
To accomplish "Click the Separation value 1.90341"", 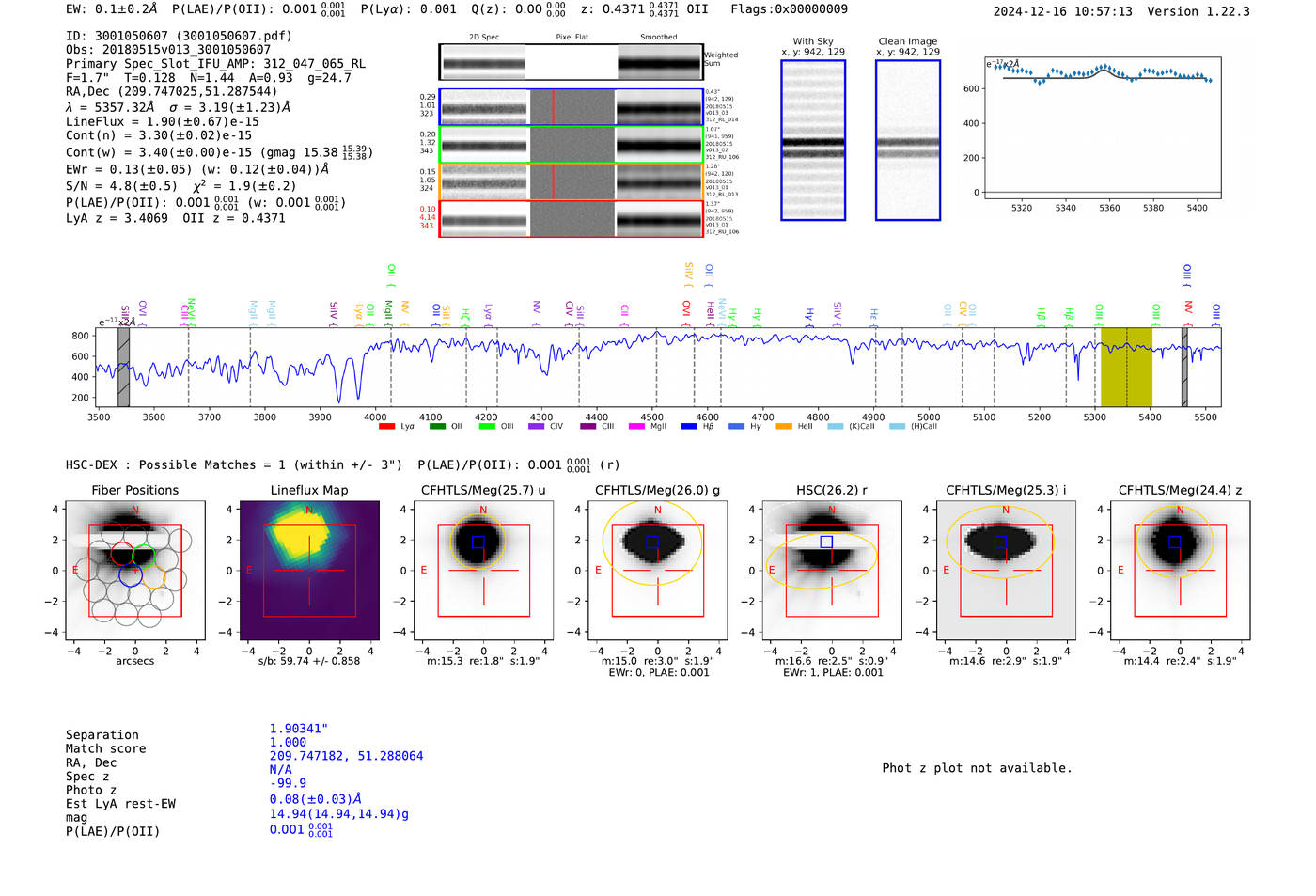I will [x=299, y=729].
